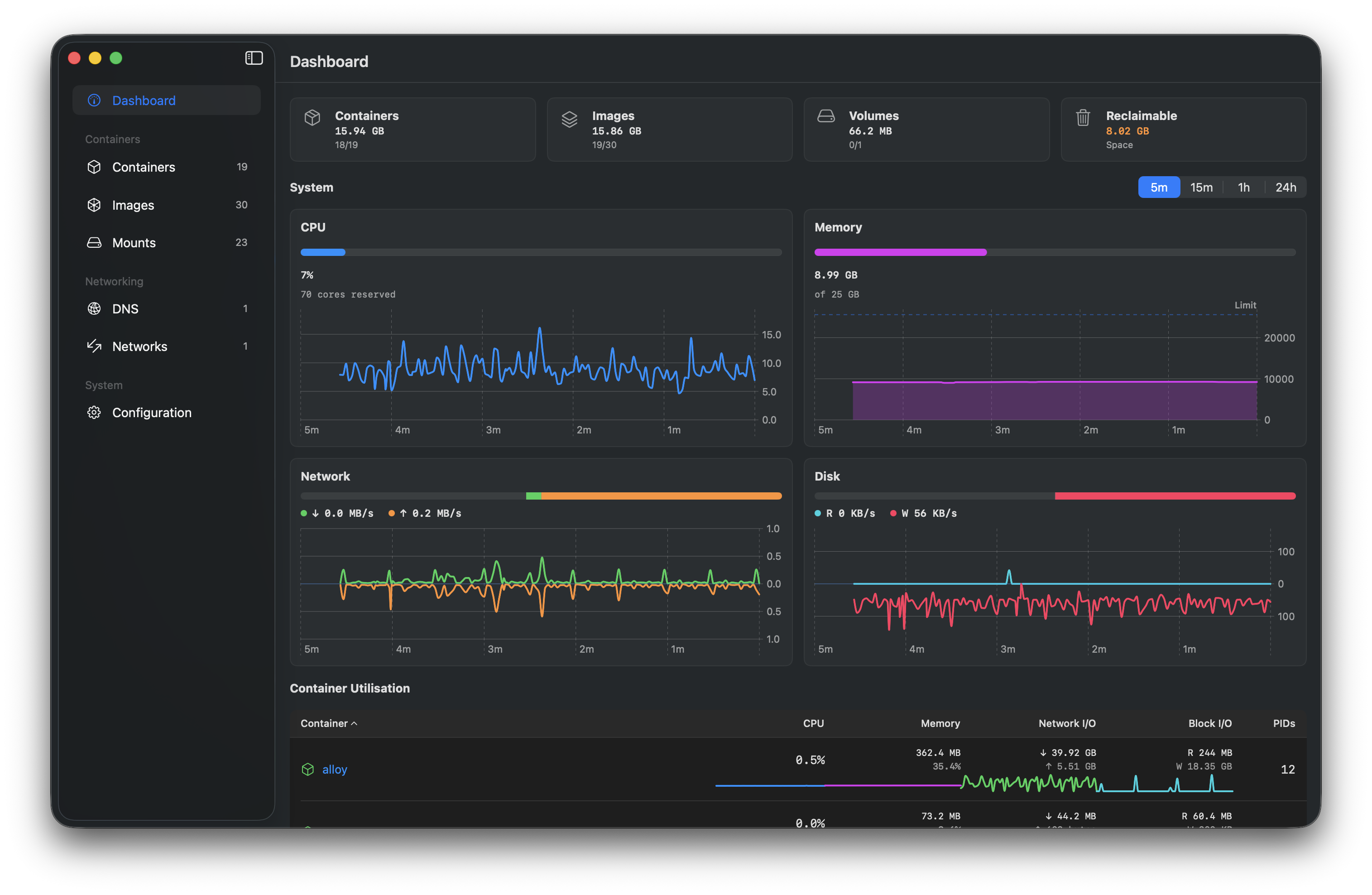Click the orange Network throughput bar
Image resolution: width=1372 pixels, height=895 pixels.
click(662, 496)
